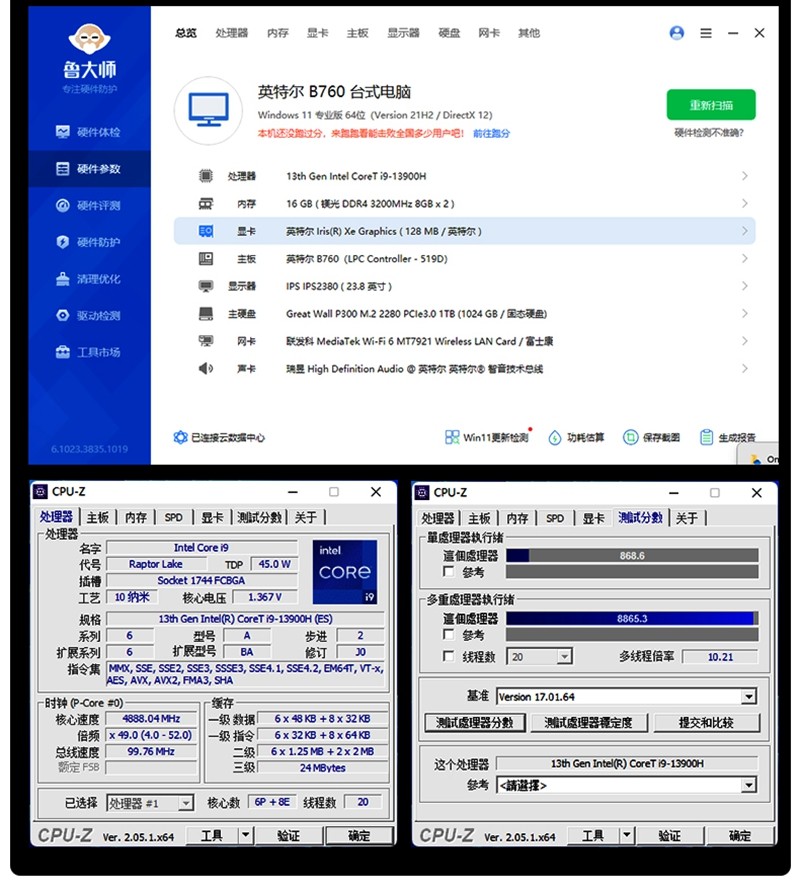This screenshot has height=896, width=800.
Task: Open 工具市场 tool market in sidebar
Action: (x=89, y=352)
